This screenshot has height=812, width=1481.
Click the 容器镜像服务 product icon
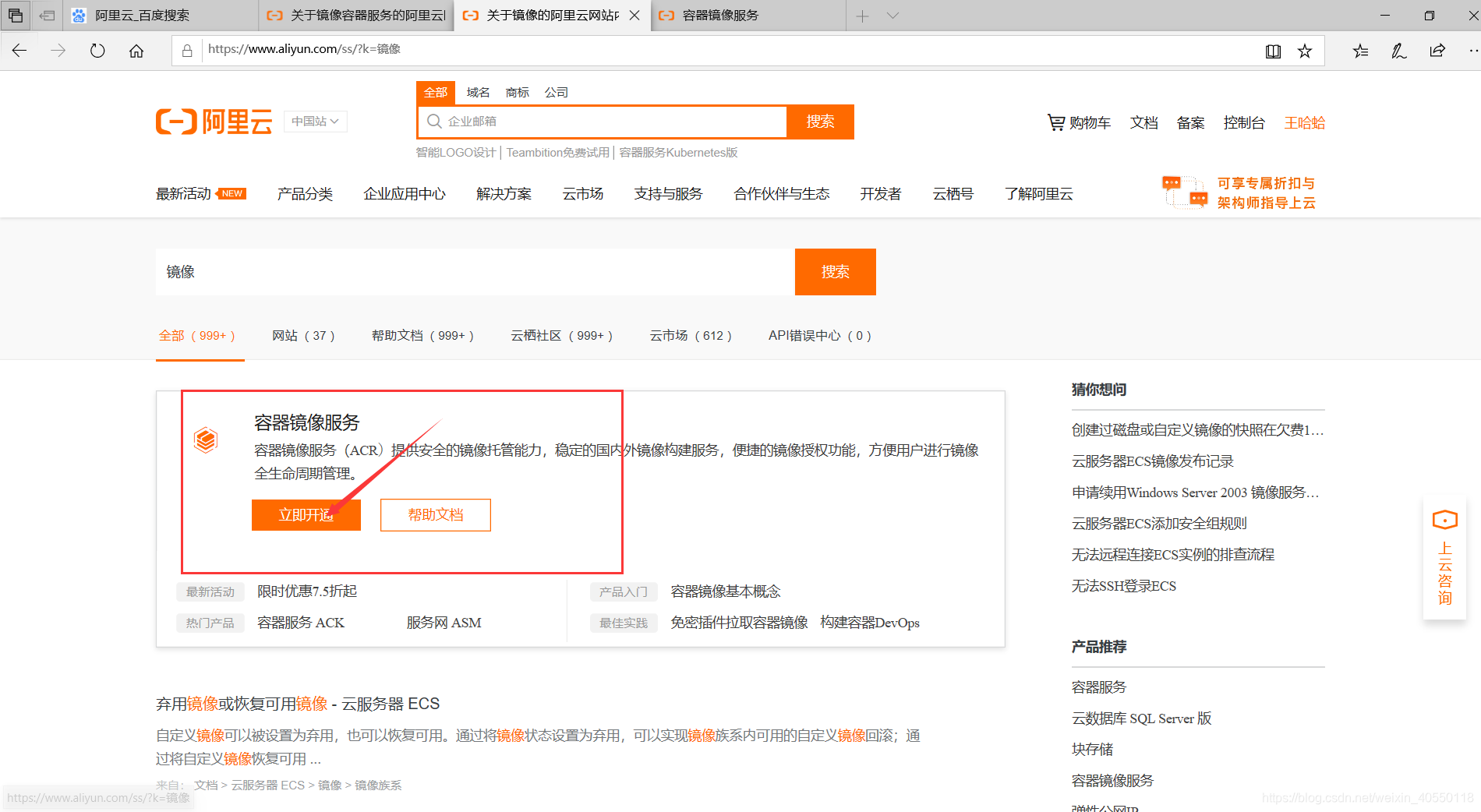pyautogui.click(x=206, y=440)
